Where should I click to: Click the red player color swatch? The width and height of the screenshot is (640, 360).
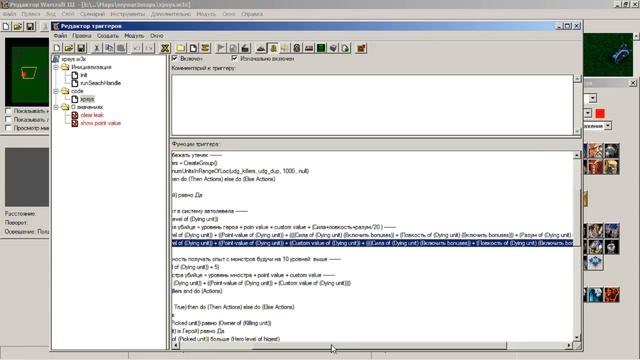pos(600,113)
